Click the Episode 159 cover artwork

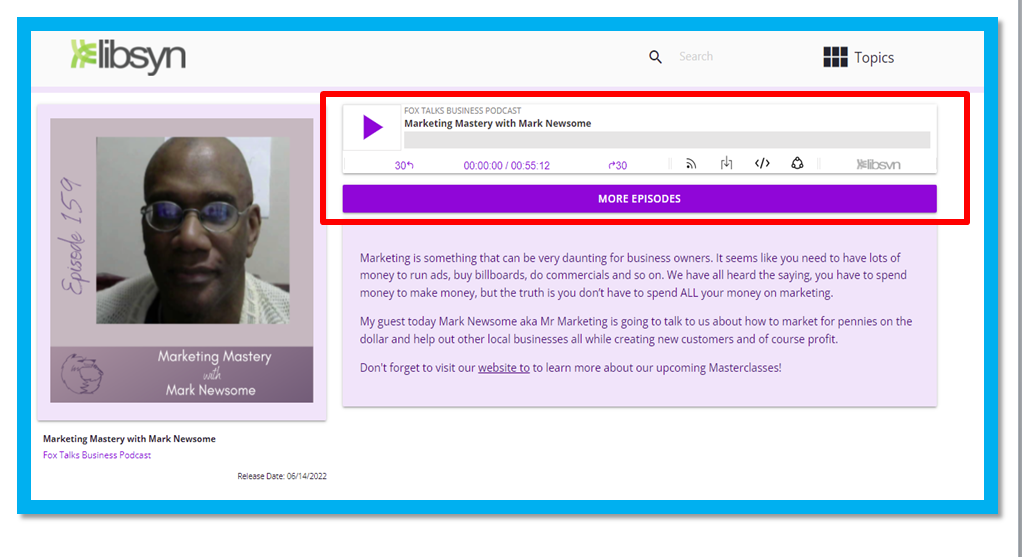tap(181, 261)
